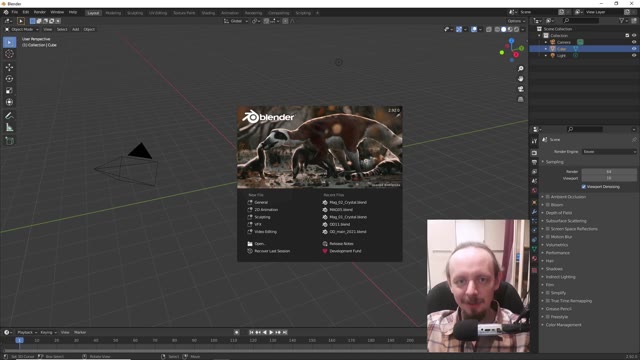Switch to the Modeling workspace tab
This screenshot has height=360, width=640.
tap(113, 13)
